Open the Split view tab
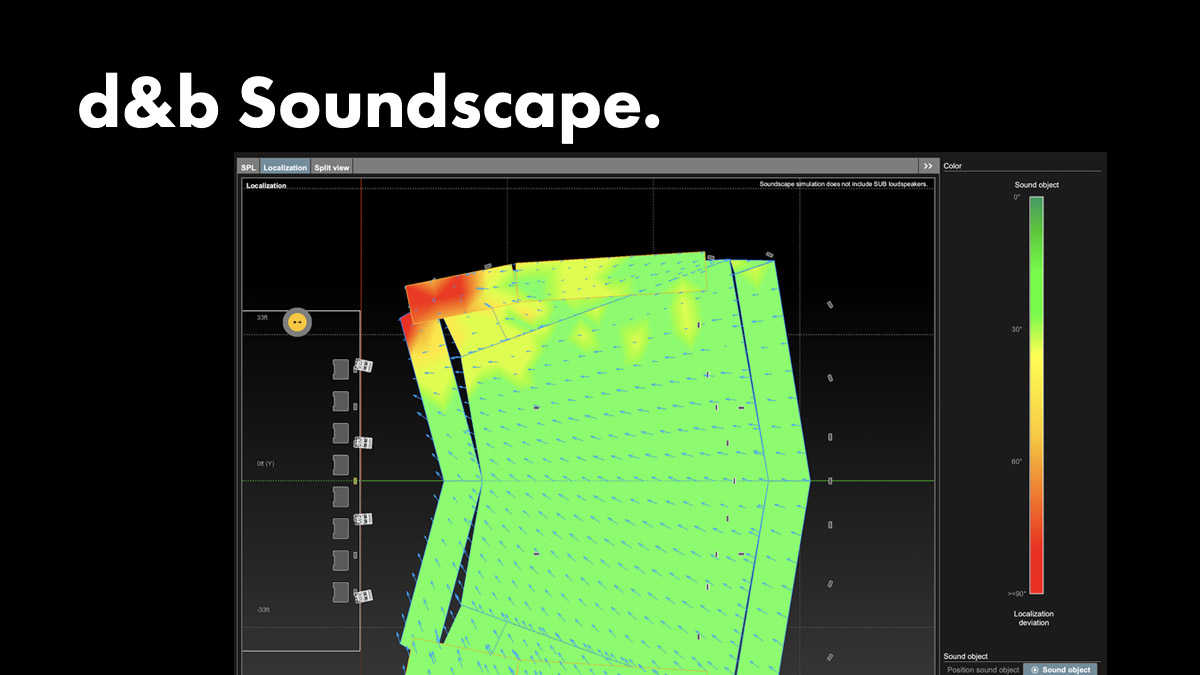Image resolution: width=1200 pixels, height=675 pixels. pos(331,166)
